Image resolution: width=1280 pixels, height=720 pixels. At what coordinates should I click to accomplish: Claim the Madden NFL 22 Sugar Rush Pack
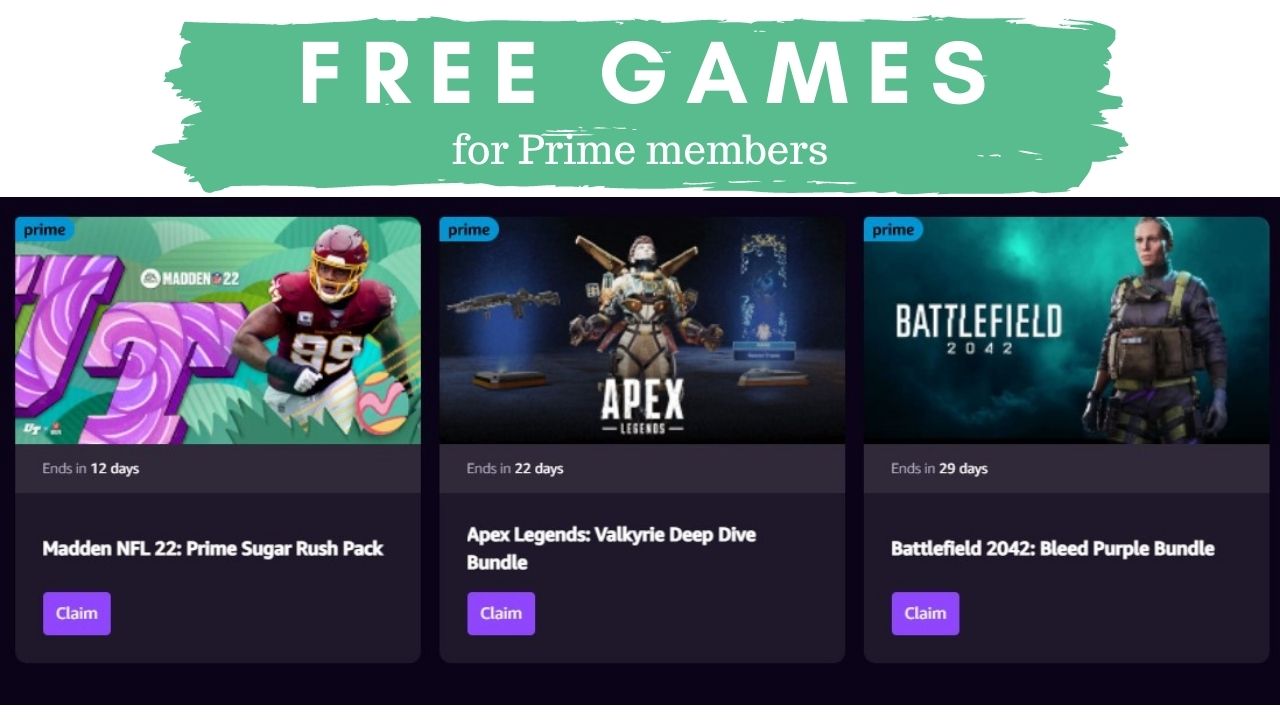point(77,613)
